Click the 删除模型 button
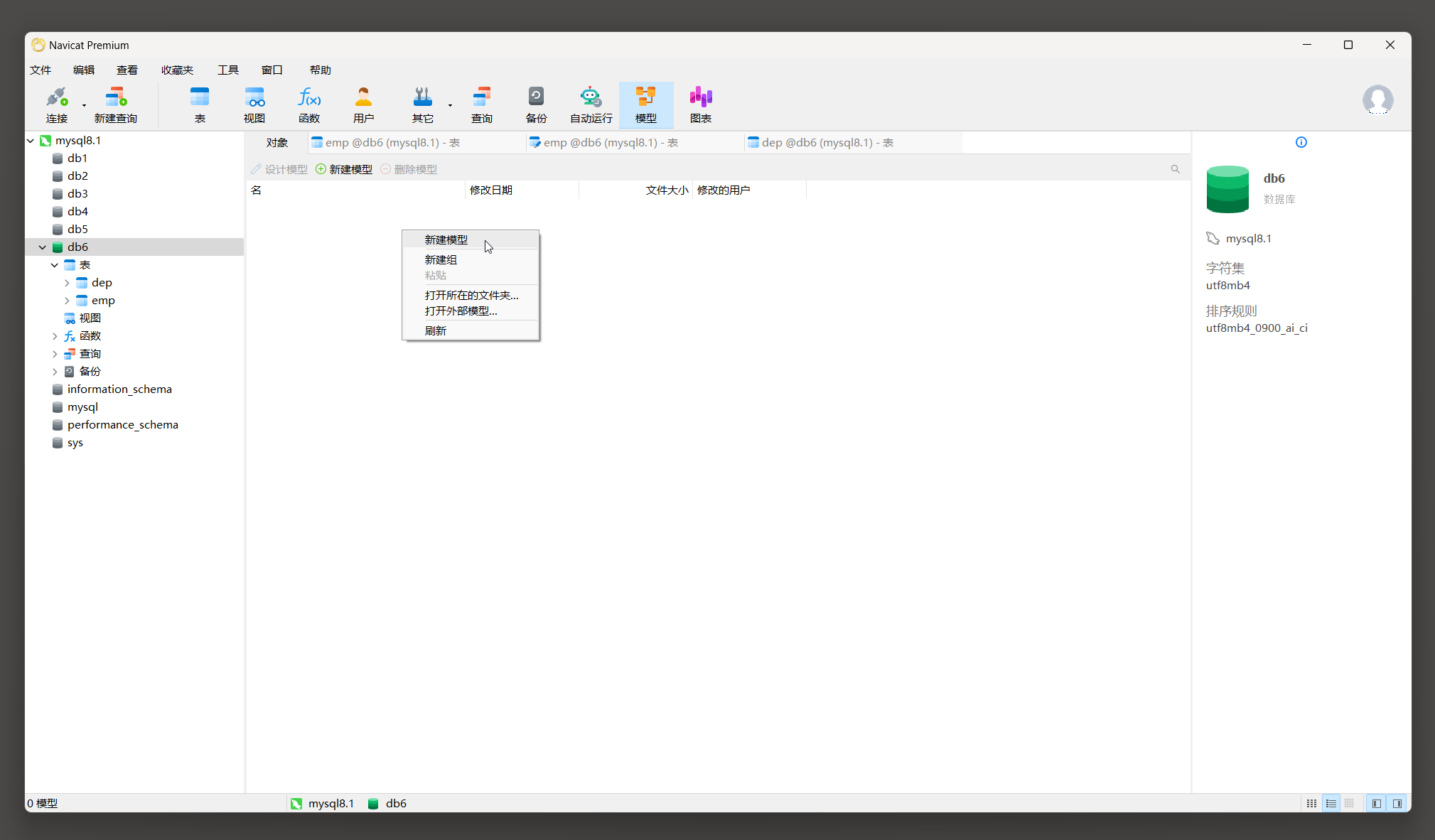 pyautogui.click(x=409, y=169)
